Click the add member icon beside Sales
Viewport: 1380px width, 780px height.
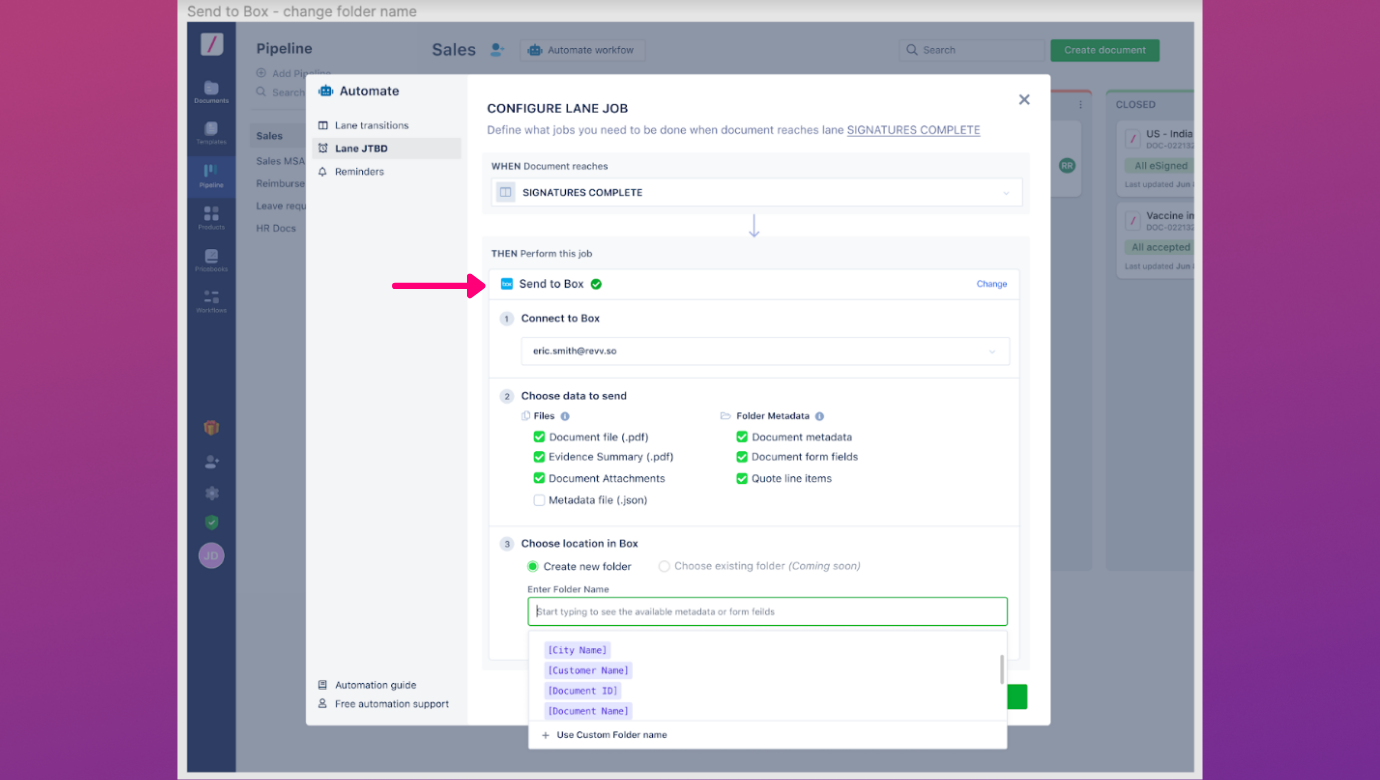[497, 50]
